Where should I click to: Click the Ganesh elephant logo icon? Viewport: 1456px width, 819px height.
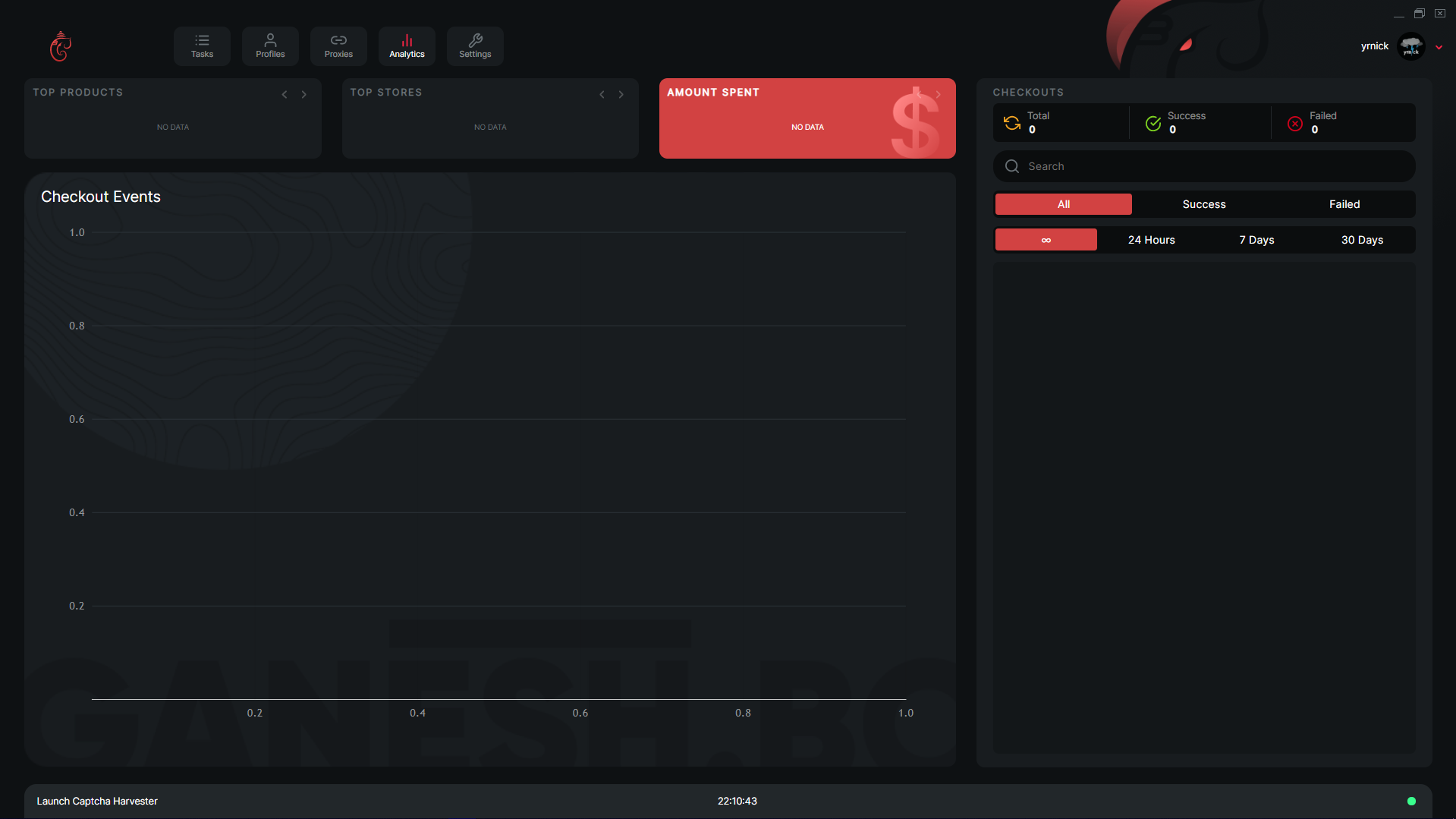pos(61,46)
